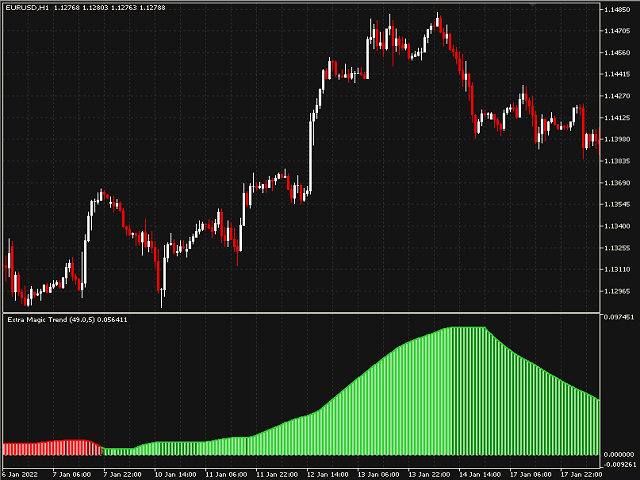This screenshot has height=480, width=640.
Task: Select the 1.13835 price label
Action: [618, 161]
